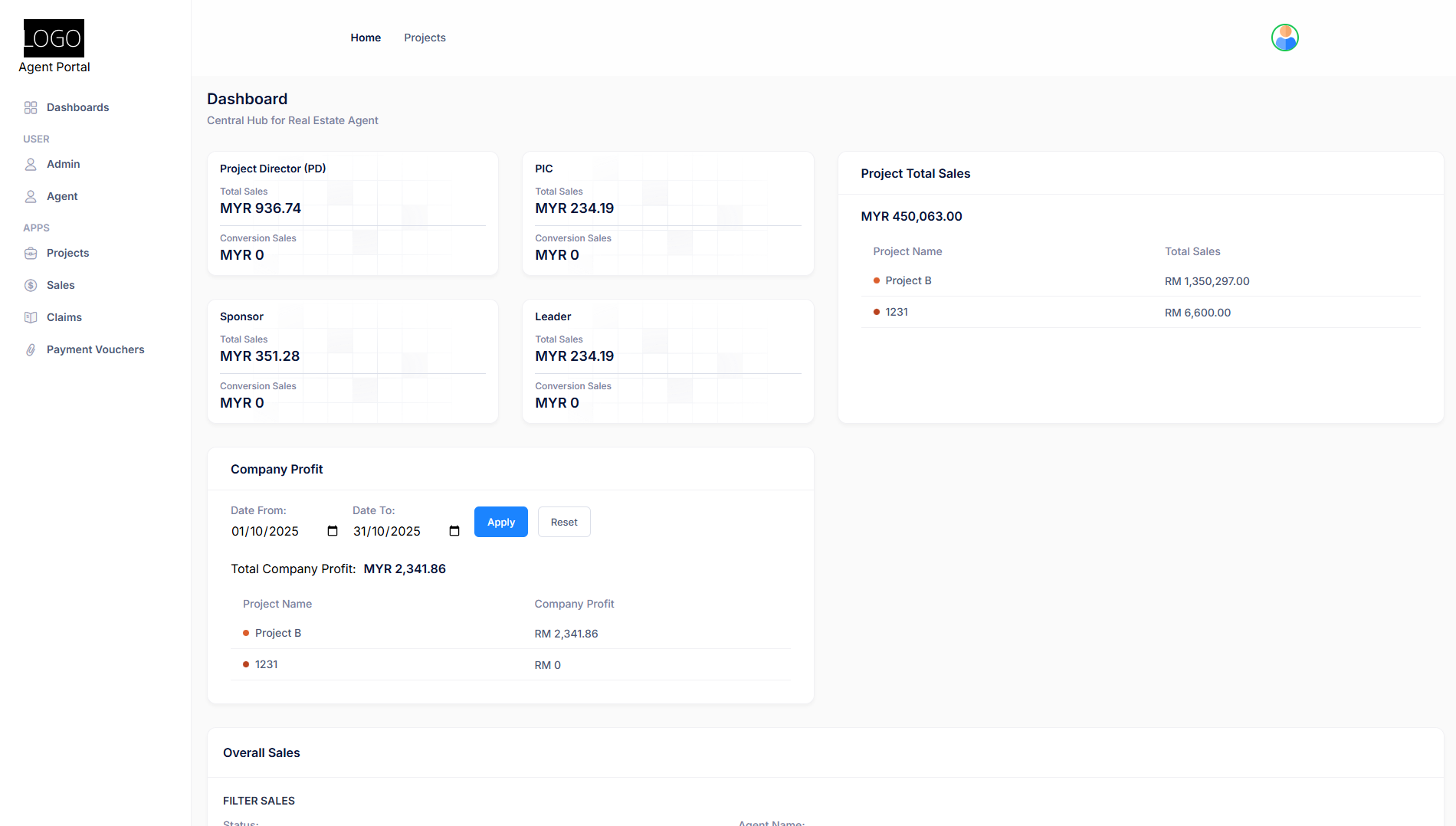Click the Payment Vouchers paperclip icon

(x=31, y=349)
